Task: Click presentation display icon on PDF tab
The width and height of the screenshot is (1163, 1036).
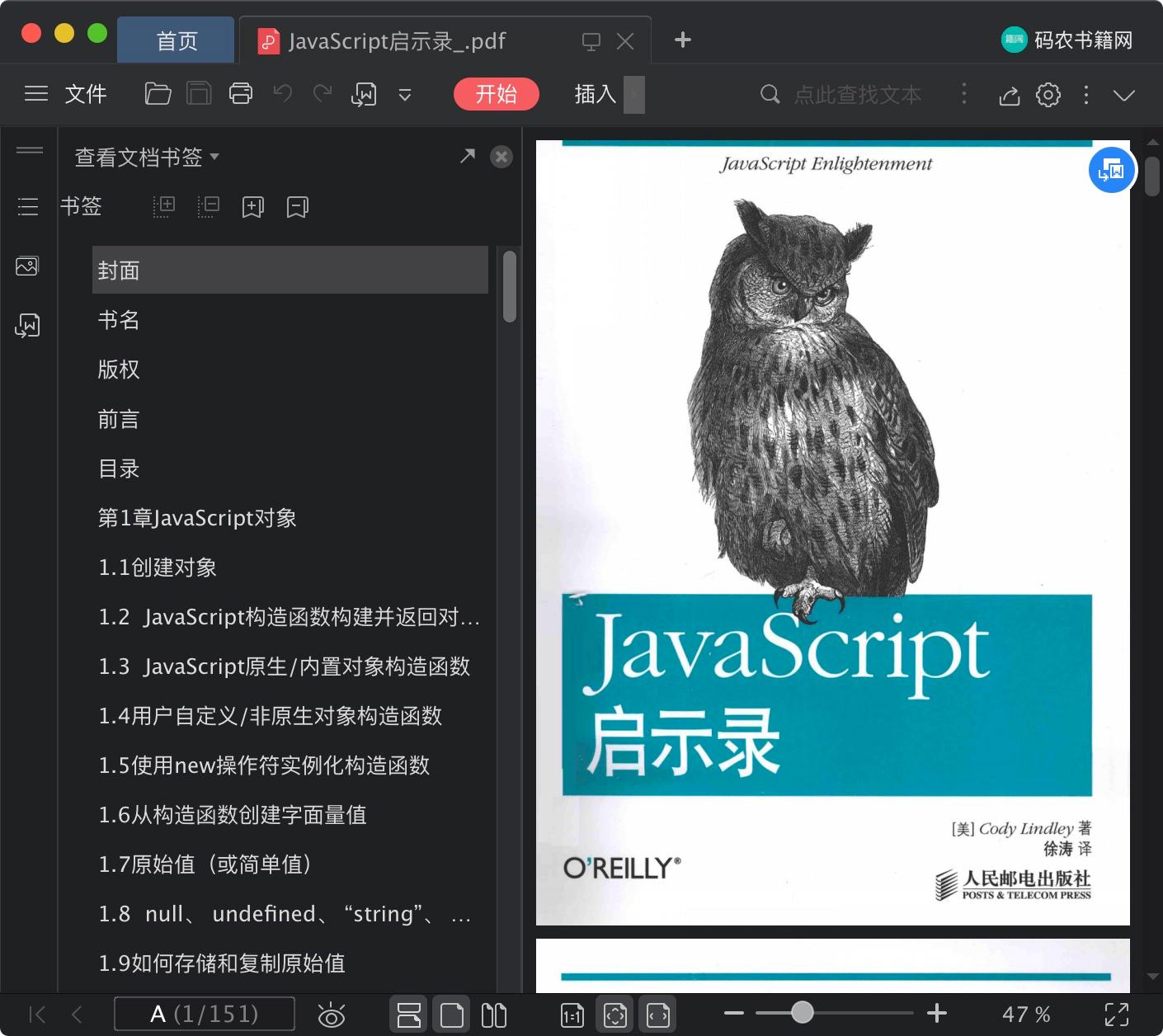Action: tap(591, 41)
